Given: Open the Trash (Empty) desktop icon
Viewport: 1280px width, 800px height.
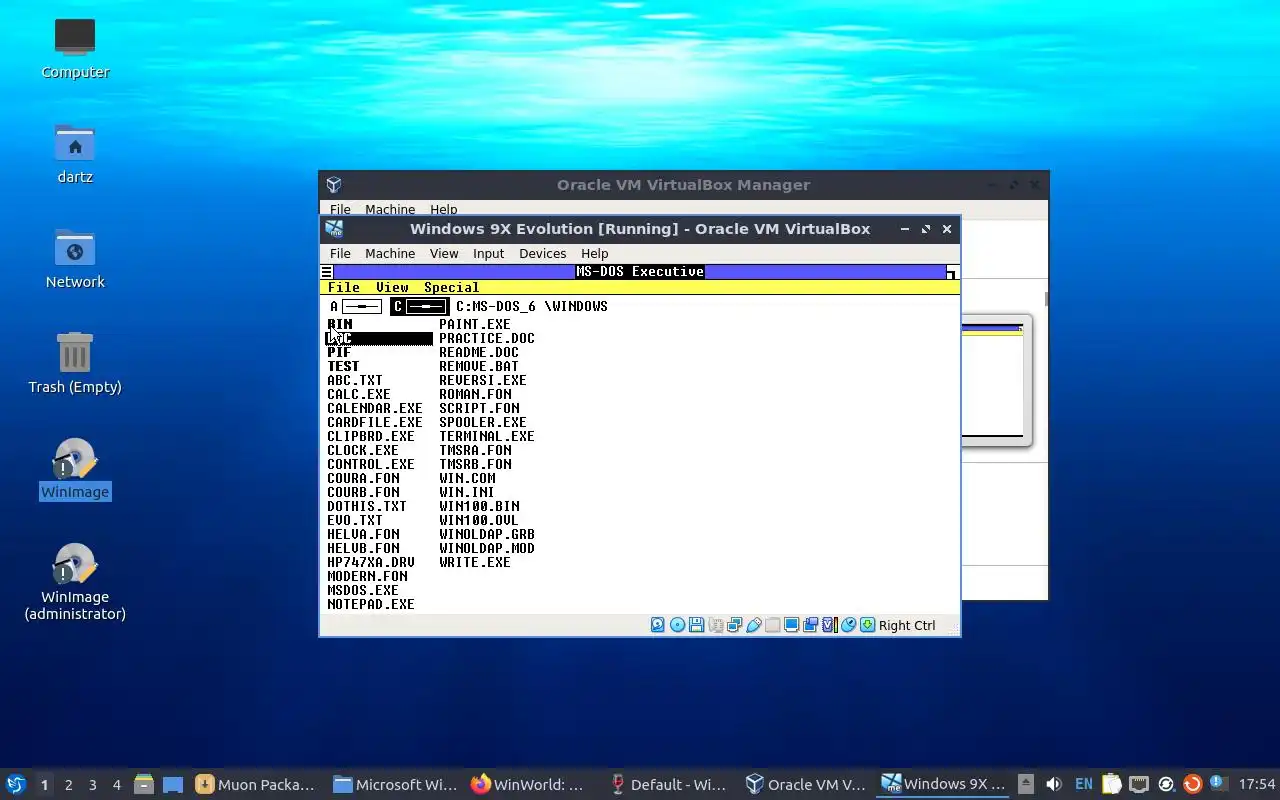Looking at the screenshot, I should coord(75,362).
